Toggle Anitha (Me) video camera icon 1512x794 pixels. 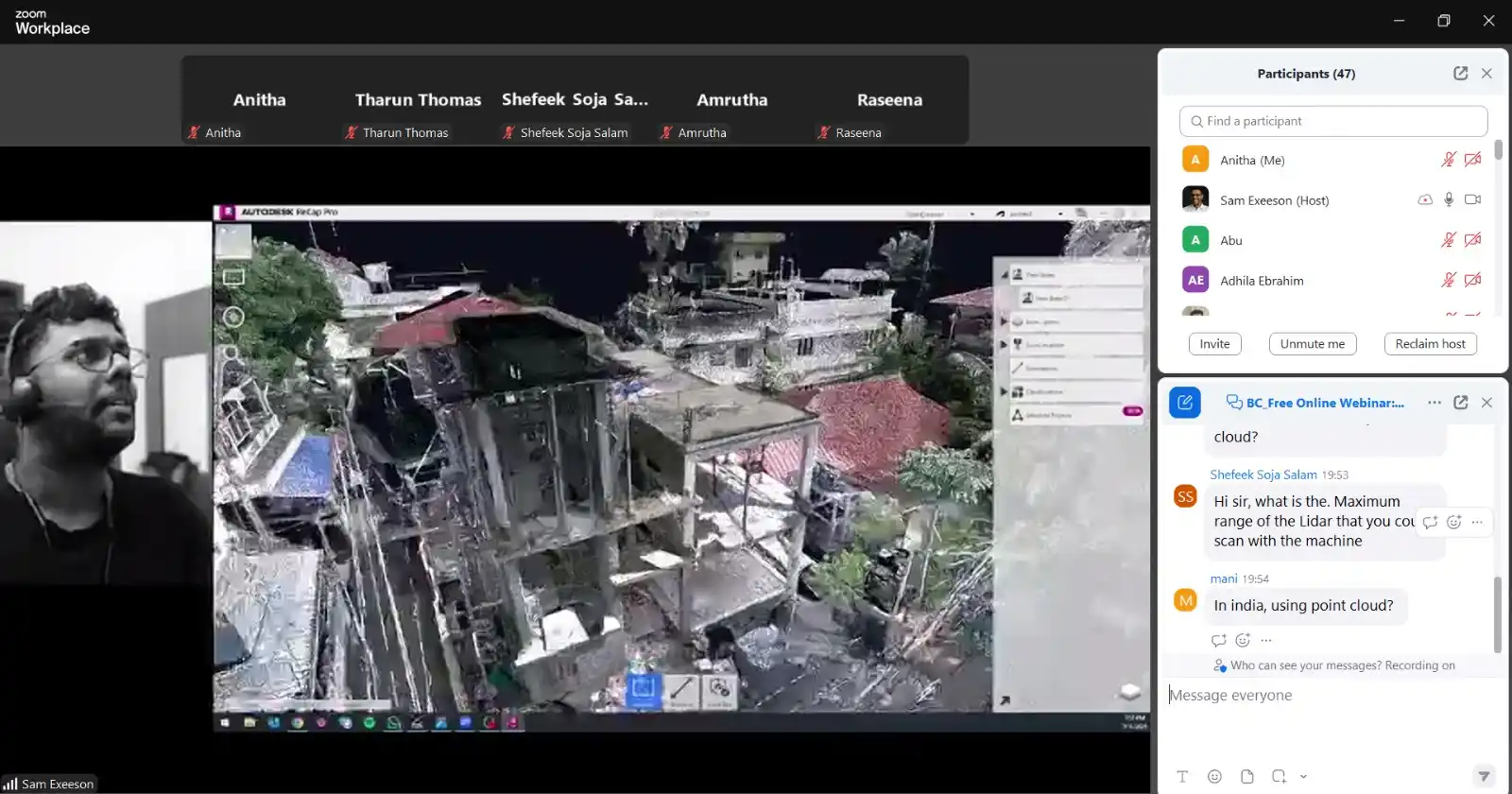(x=1472, y=160)
